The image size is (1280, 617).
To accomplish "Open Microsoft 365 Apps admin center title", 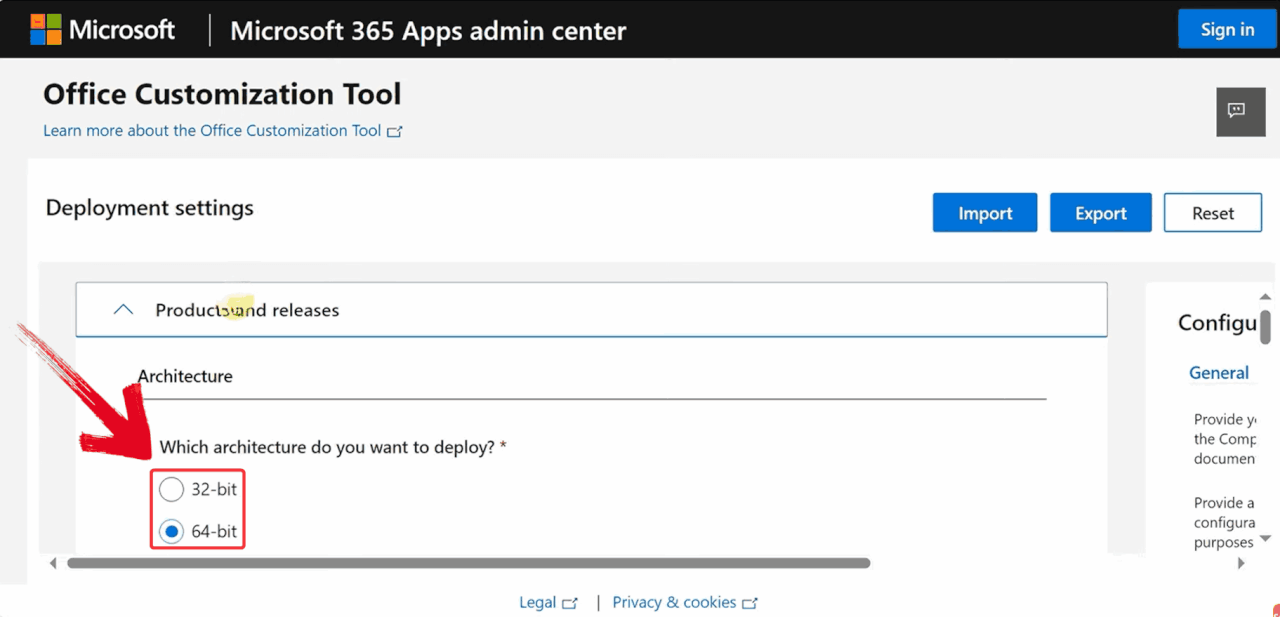I will pyautogui.click(x=428, y=30).
